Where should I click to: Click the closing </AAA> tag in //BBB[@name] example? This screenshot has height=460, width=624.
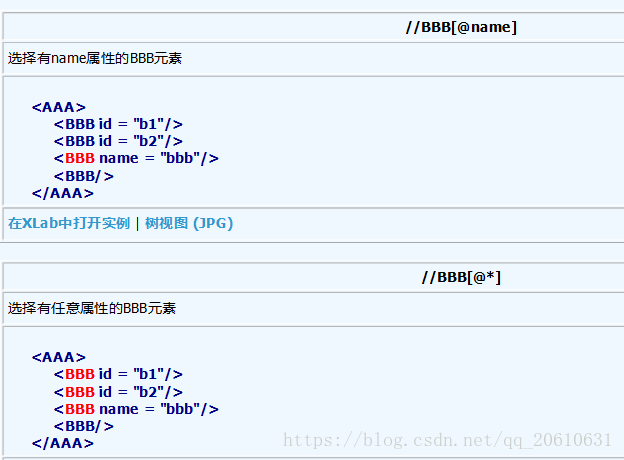63,193
